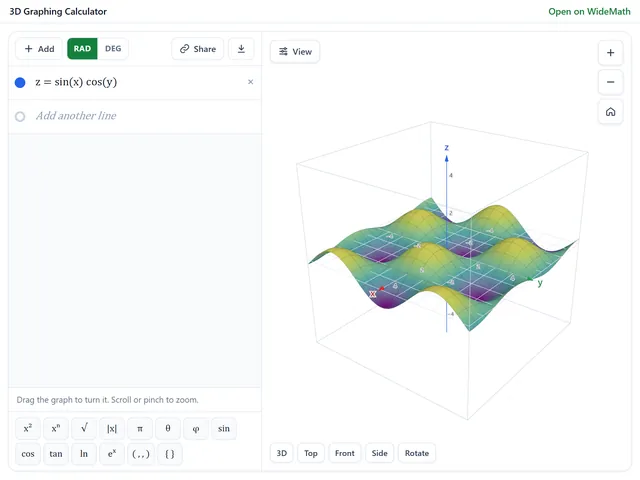Image resolution: width=640 pixels, height=480 pixels.
Task: Click the 3D Graphing Calculator title
Action: 58,11
